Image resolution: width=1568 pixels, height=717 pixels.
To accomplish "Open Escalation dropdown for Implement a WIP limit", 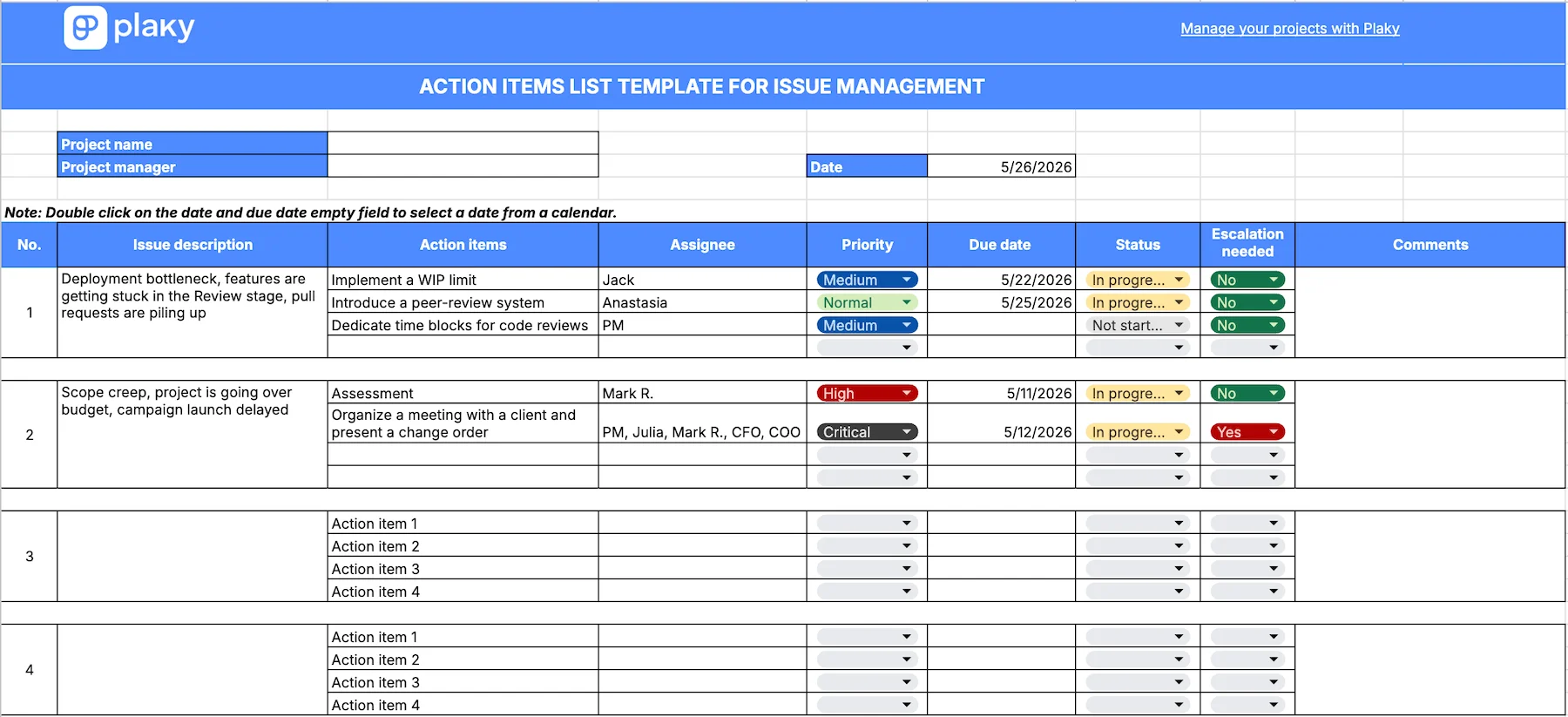I will 1247,280.
